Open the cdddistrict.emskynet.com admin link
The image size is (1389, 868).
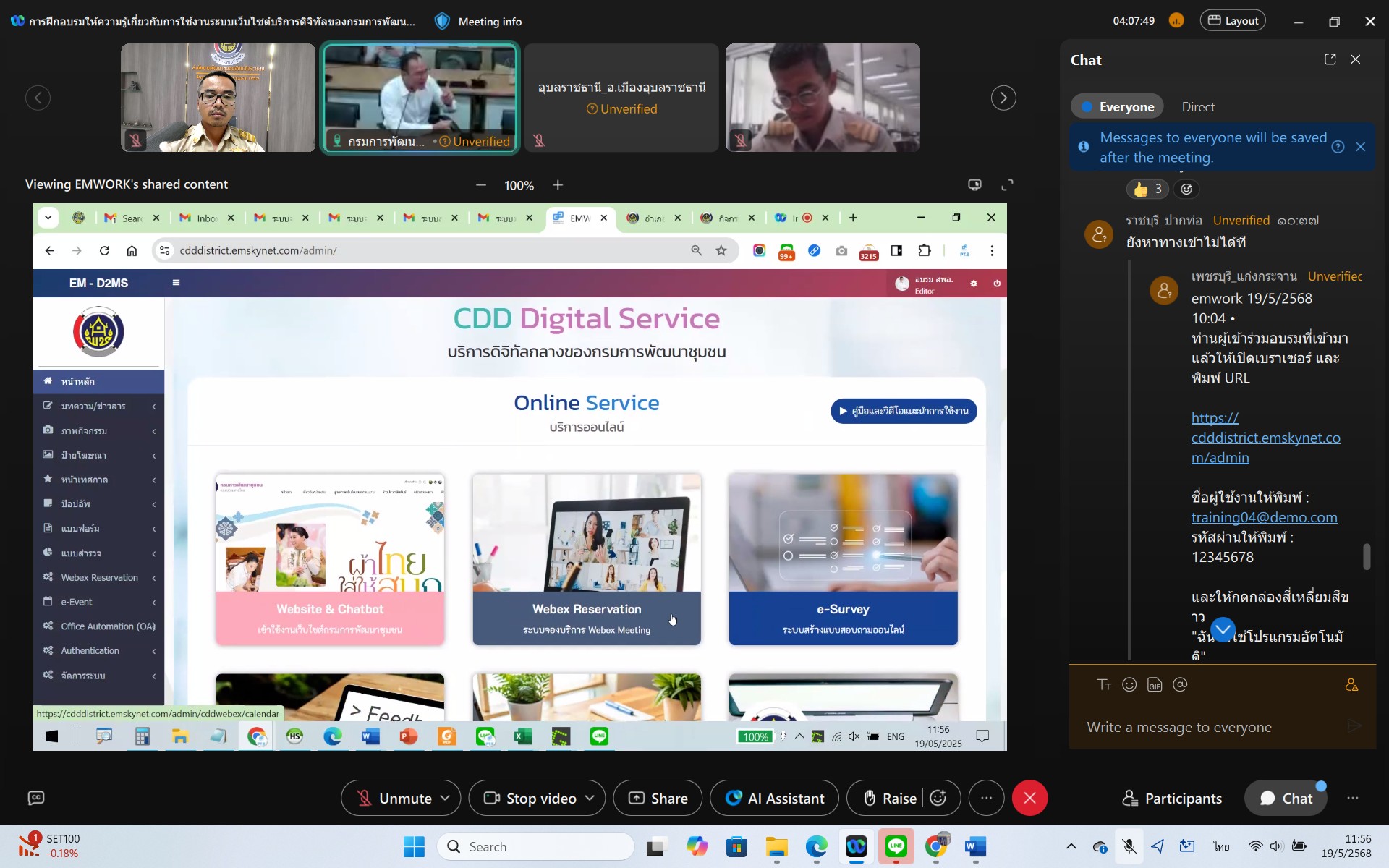1265,438
